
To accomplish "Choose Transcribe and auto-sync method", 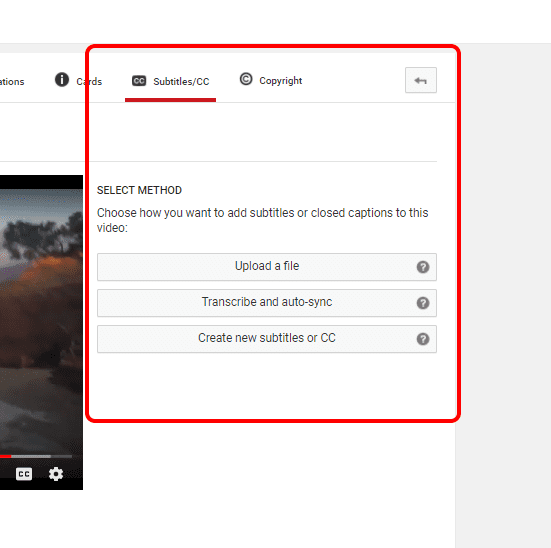I will (267, 303).
